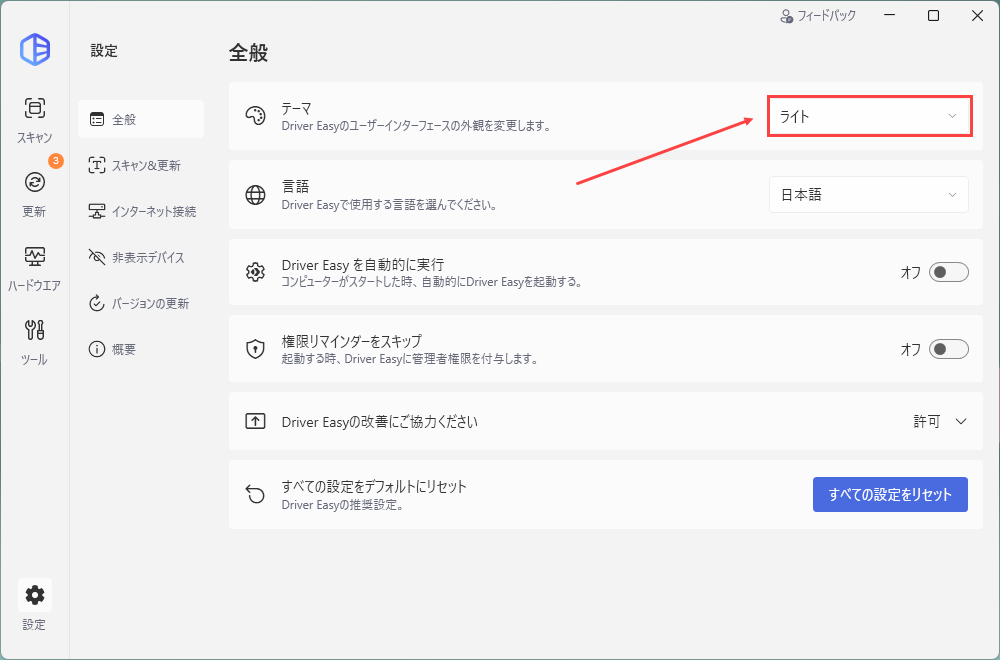1000x660 pixels.
Task: Click the Driver Easy logo icon
Action: (34, 49)
